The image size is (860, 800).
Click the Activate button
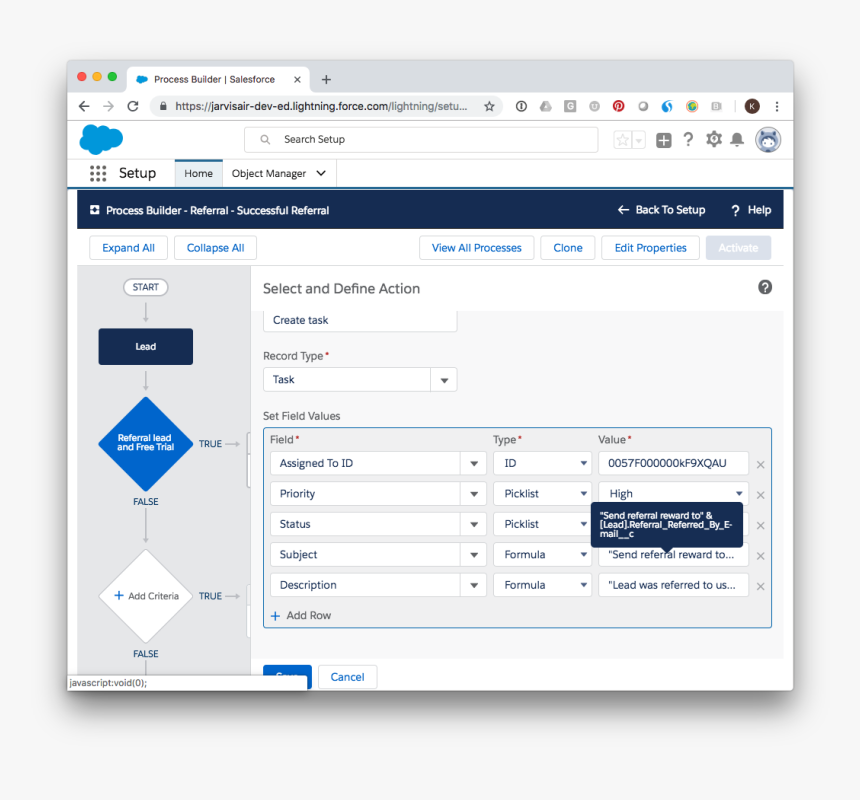pyautogui.click(x=738, y=248)
